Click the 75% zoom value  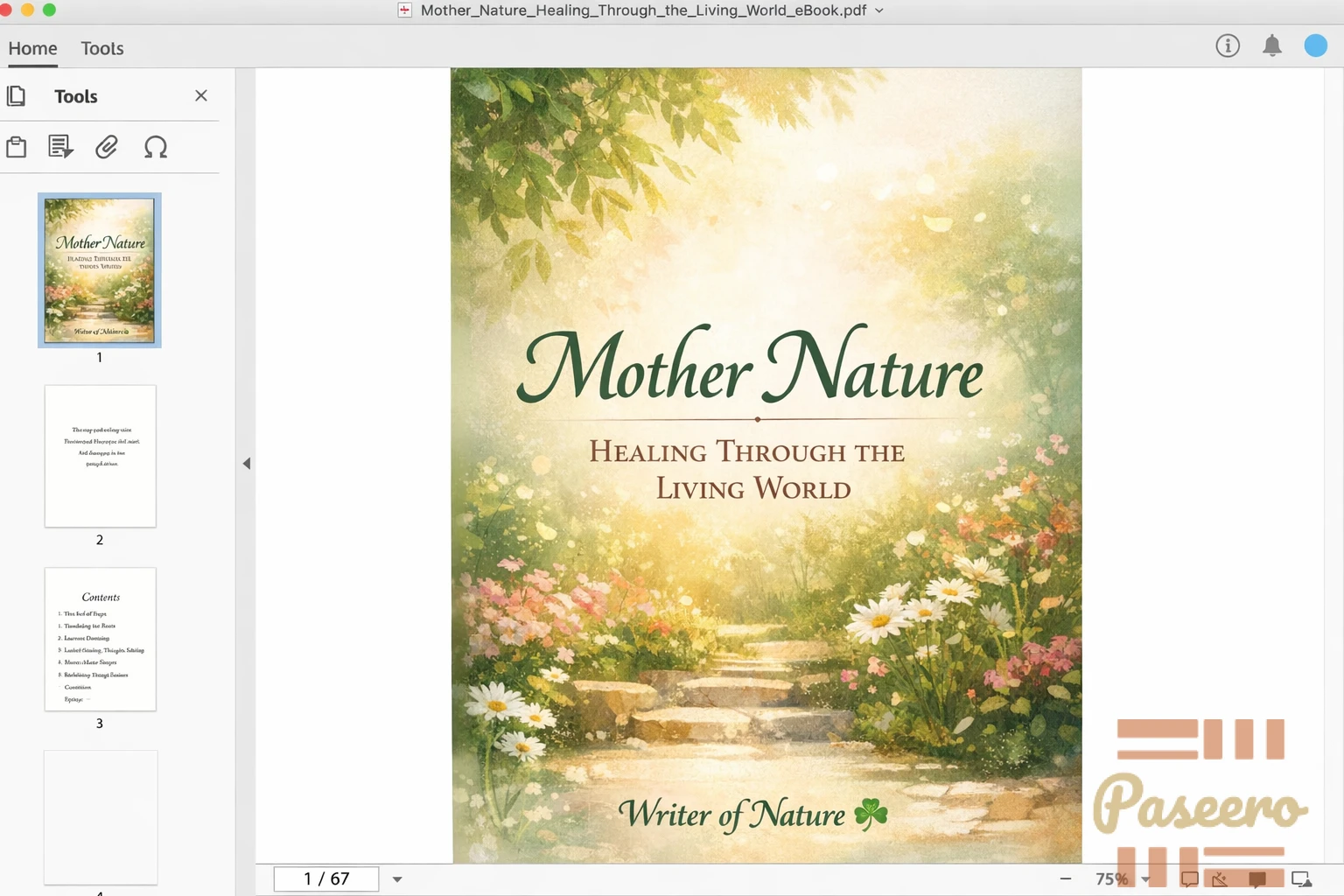(1112, 878)
